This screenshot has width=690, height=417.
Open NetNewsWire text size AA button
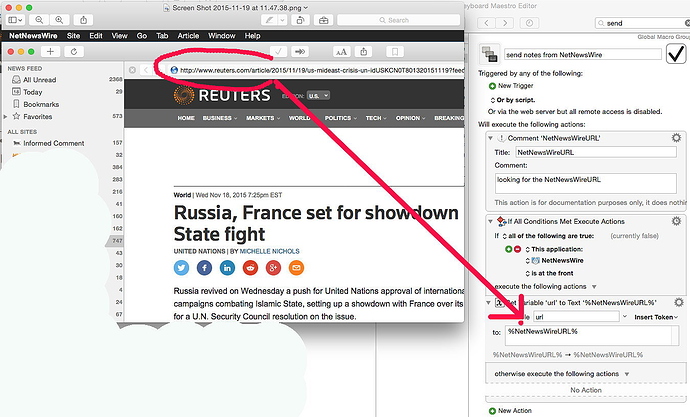[341, 52]
